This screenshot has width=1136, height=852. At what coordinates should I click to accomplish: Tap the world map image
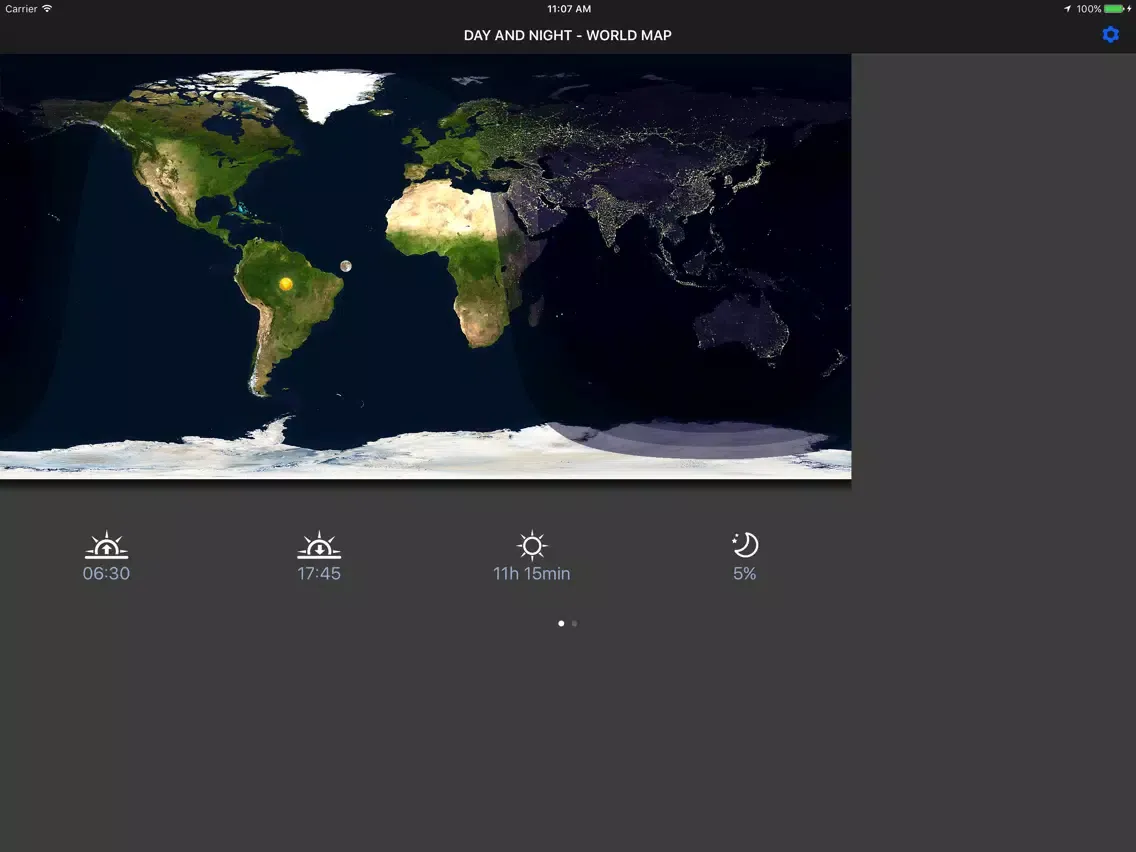click(x=425, y=266)
